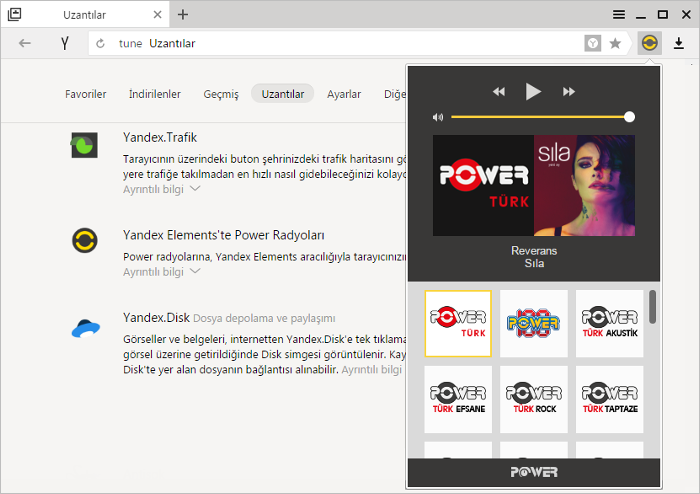Image resolution: width=700 pixels, height=494 pixels.
Task: Switch to the Geçmiş tab
Action: (x=221, y=94)
